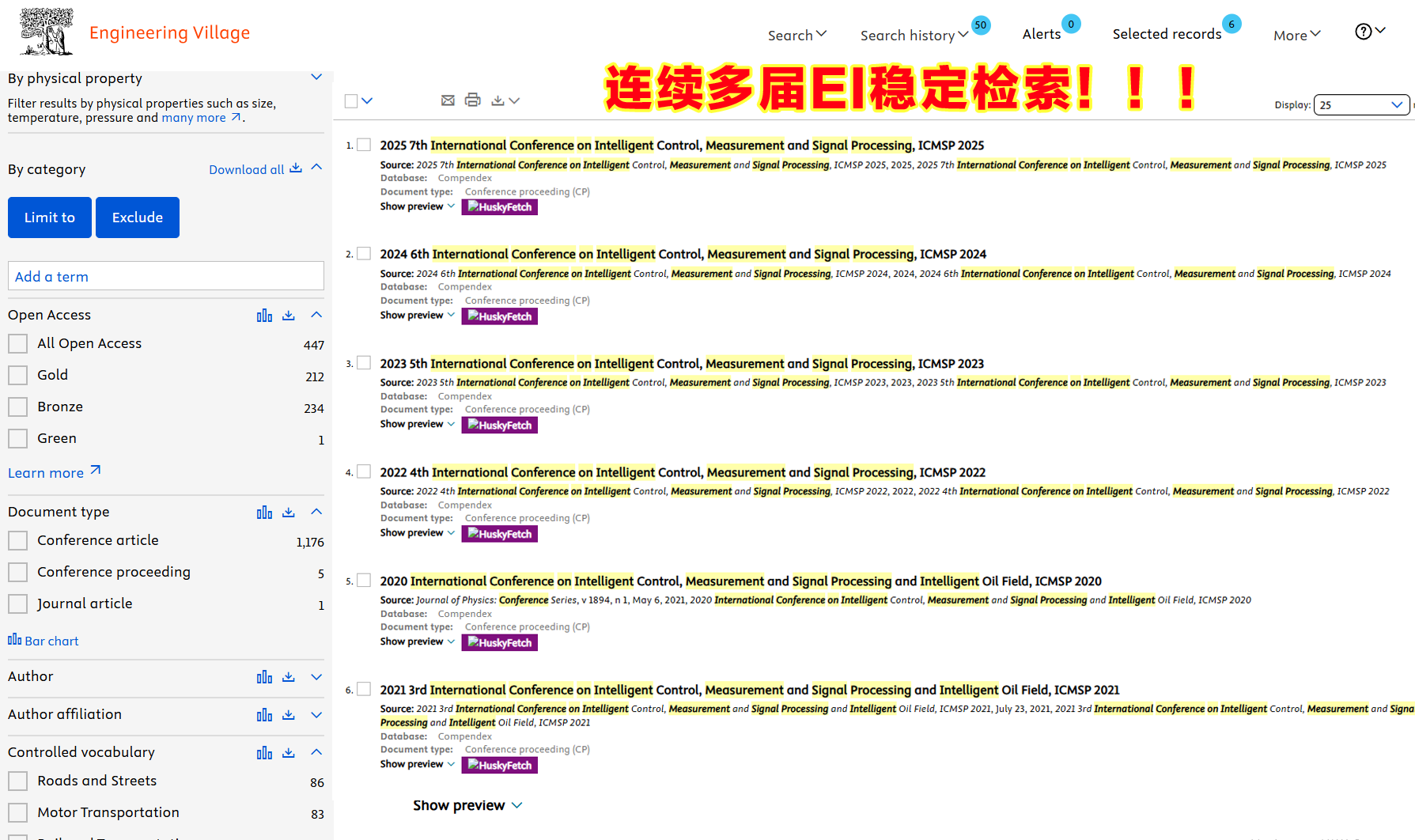
Task: Click HuskyFetch for ICMSP 2023 record
Action: (500, 426)
